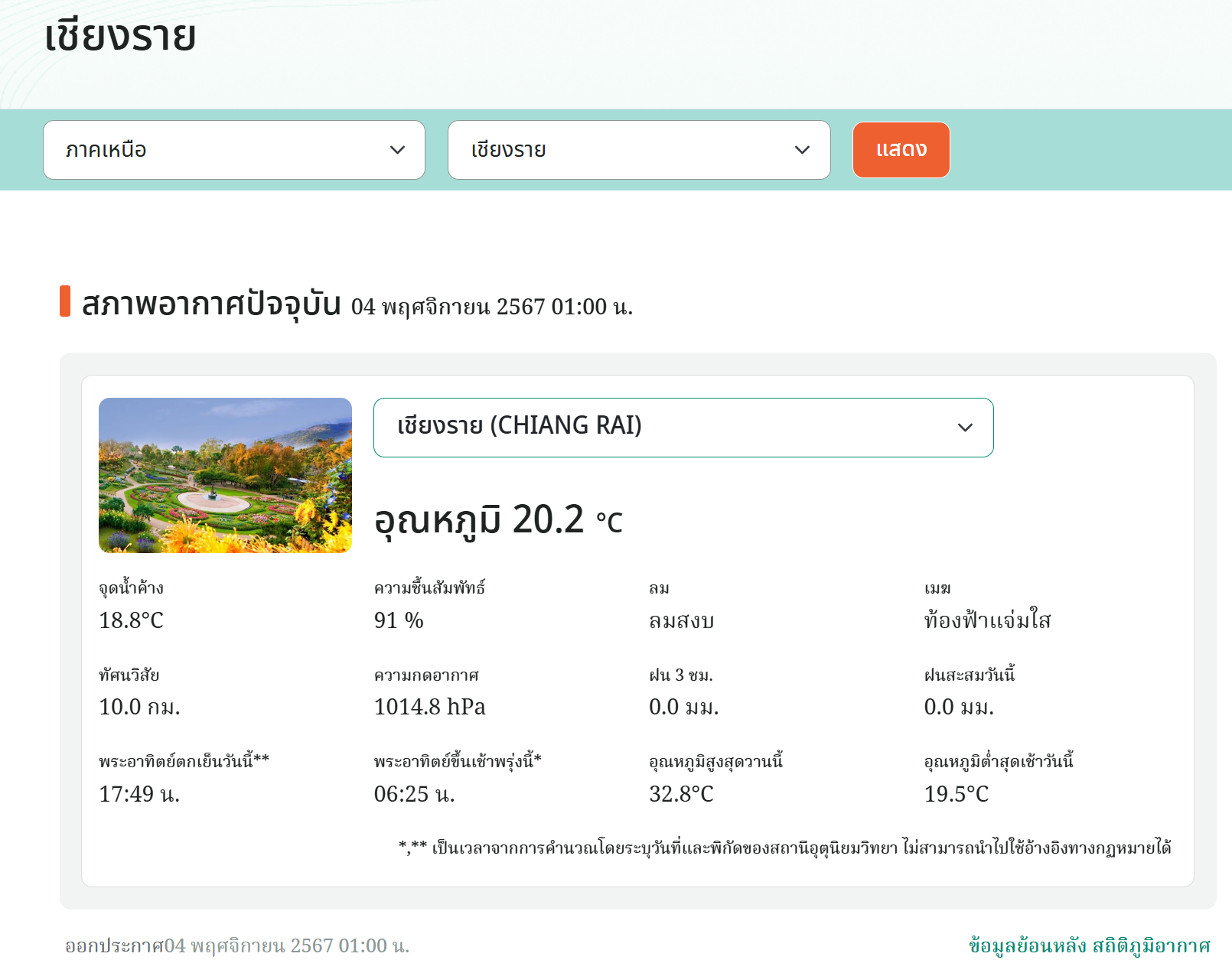Click the wind value ลมสงบ
Image resolution: width=1232 pixels, height=973 pixels.
click(x=681, y=620)
